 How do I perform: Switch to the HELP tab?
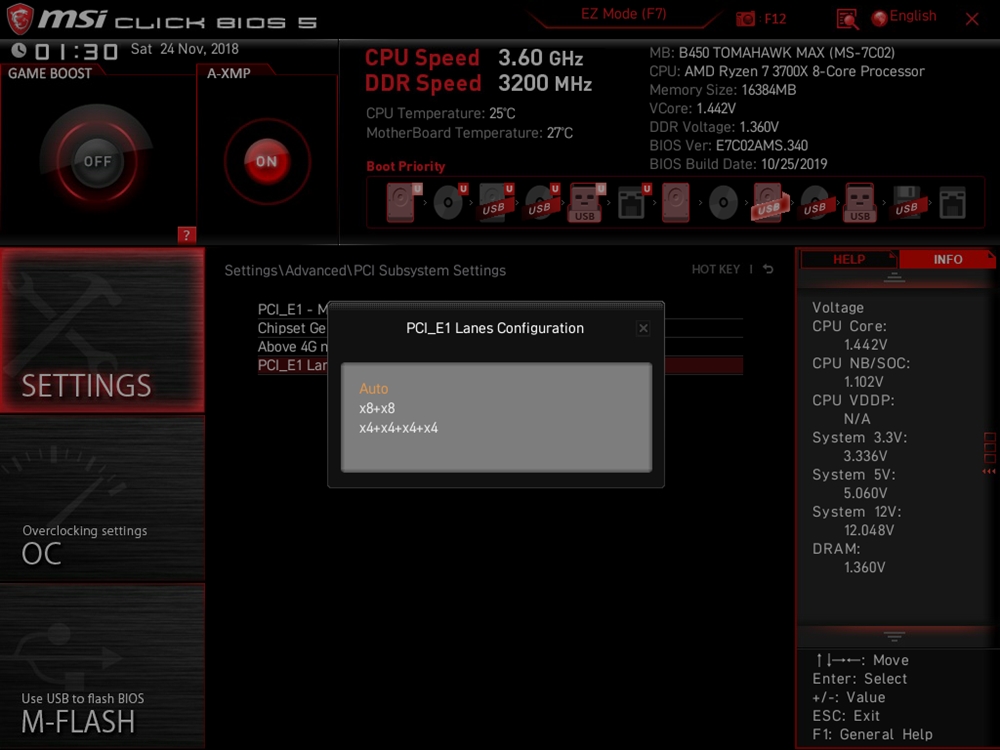849,259
